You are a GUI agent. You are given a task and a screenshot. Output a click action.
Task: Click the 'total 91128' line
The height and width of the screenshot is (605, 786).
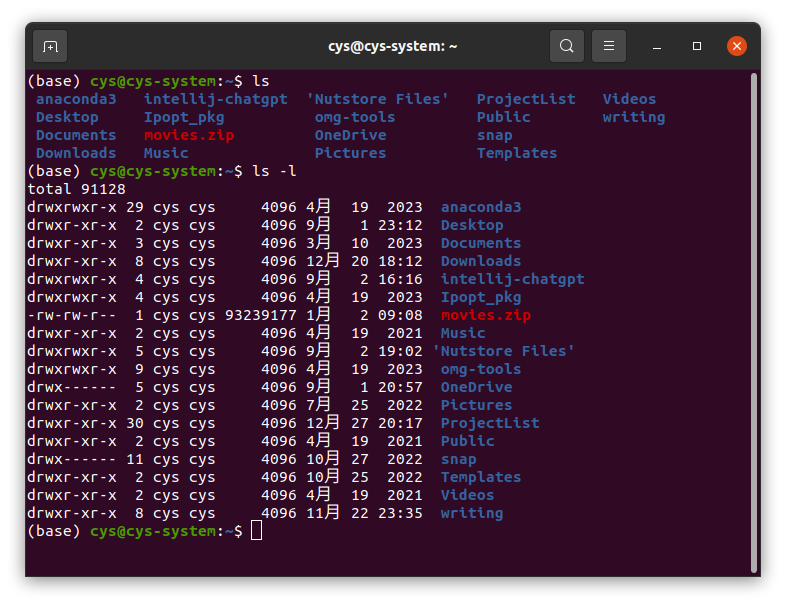76,189
